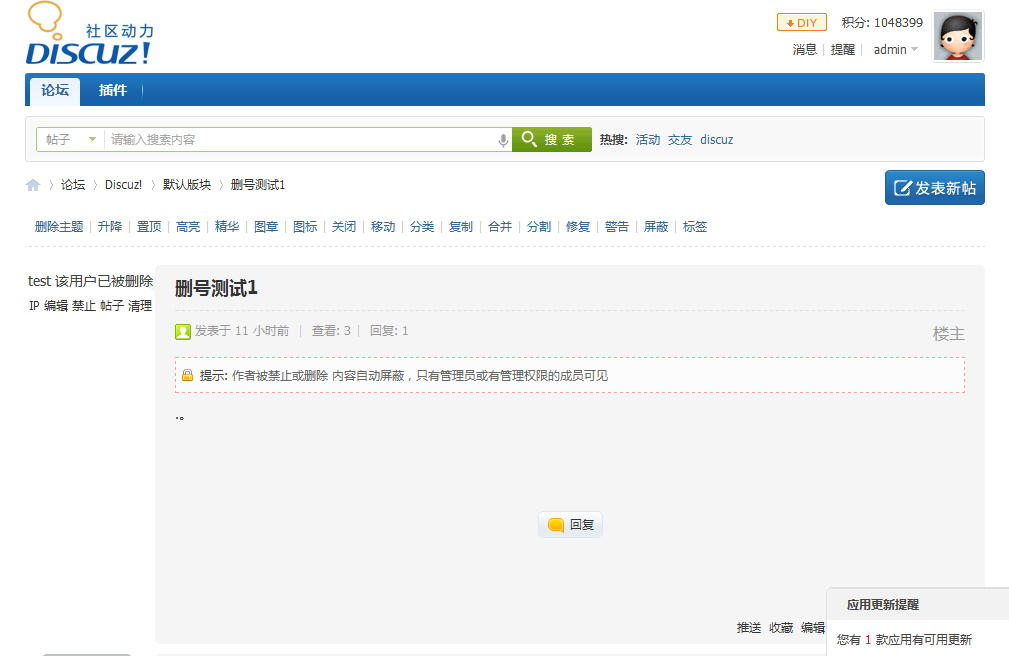This screenshot has width=1009, height=656.
Task: Click the text test 该用户已被删除
Action: pos(91,281)
